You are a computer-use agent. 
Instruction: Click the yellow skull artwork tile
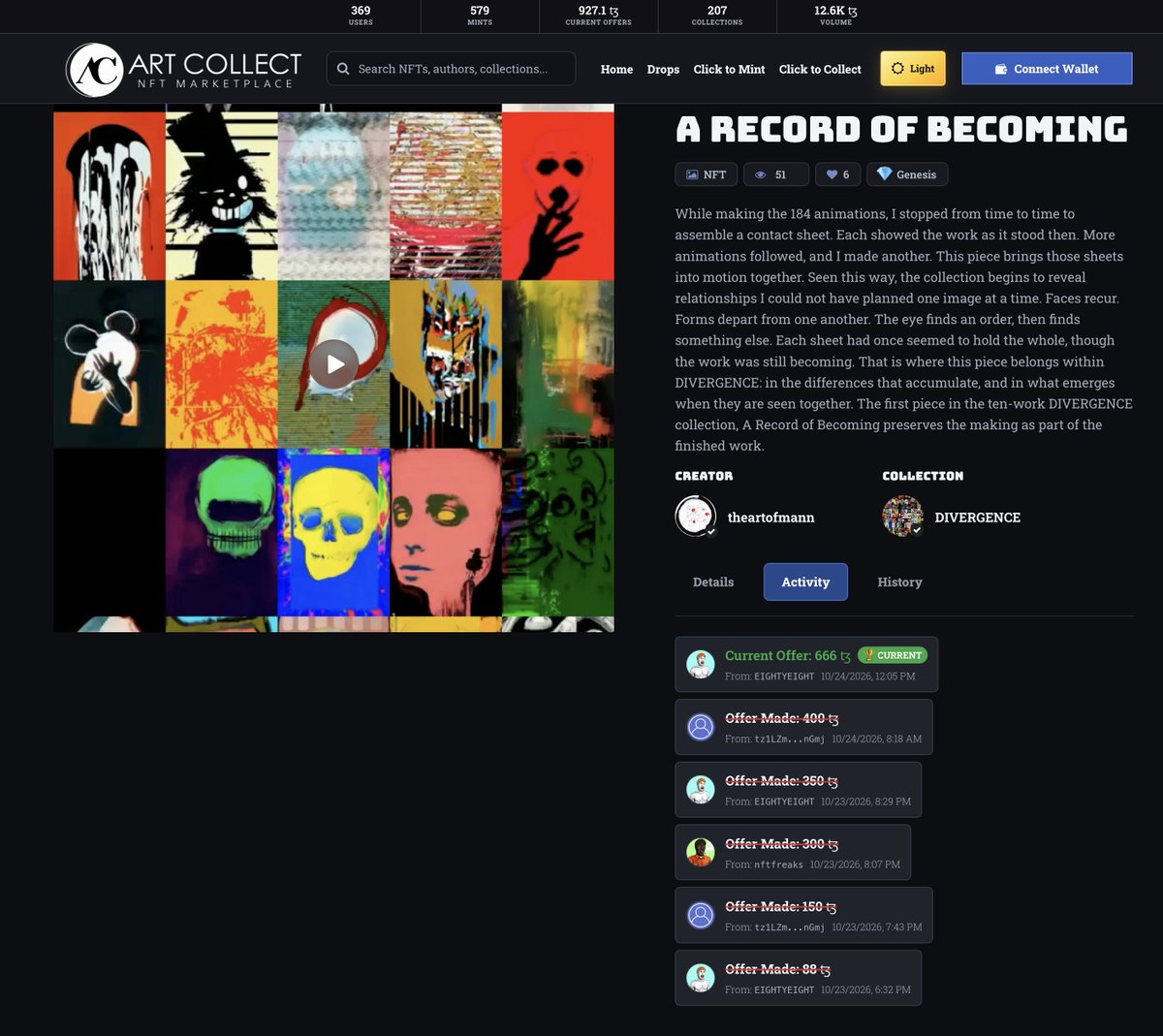tap(333, 532)
